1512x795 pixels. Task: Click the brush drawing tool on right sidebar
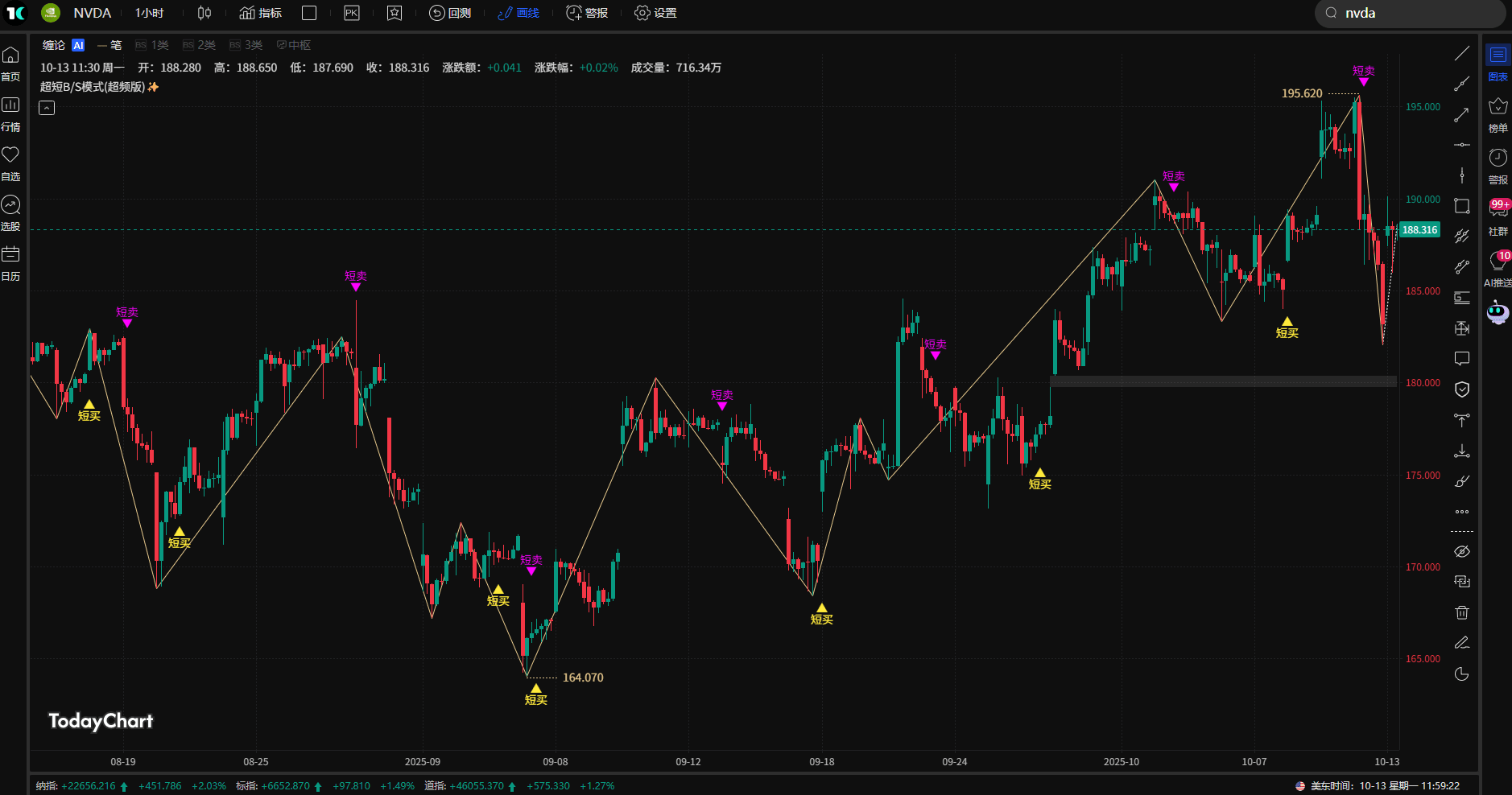click(1462, 480)
